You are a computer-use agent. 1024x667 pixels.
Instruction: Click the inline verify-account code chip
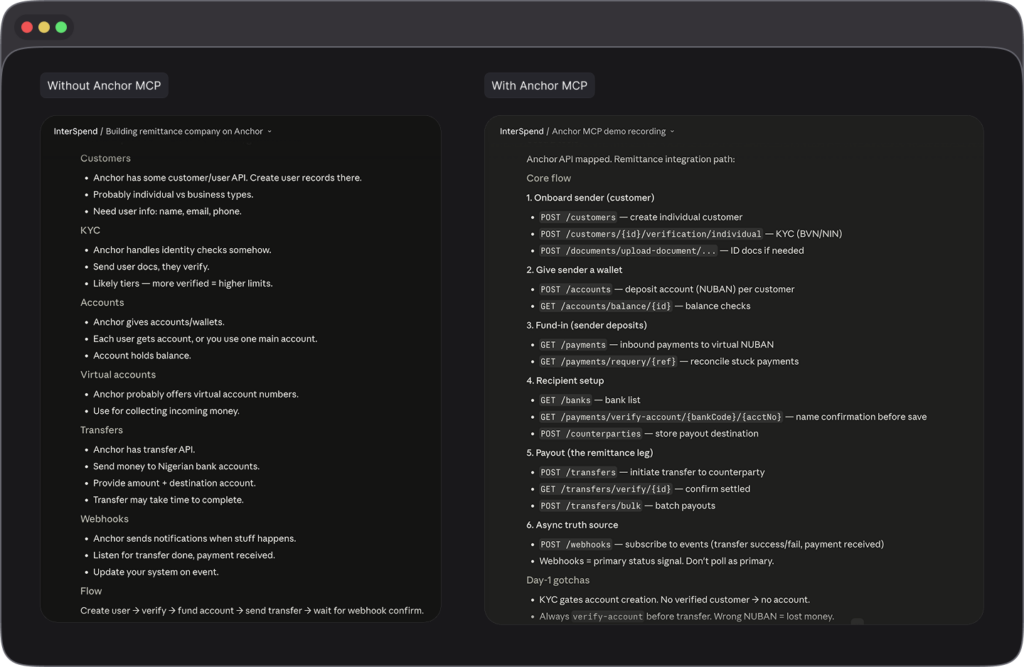(608, 617)
